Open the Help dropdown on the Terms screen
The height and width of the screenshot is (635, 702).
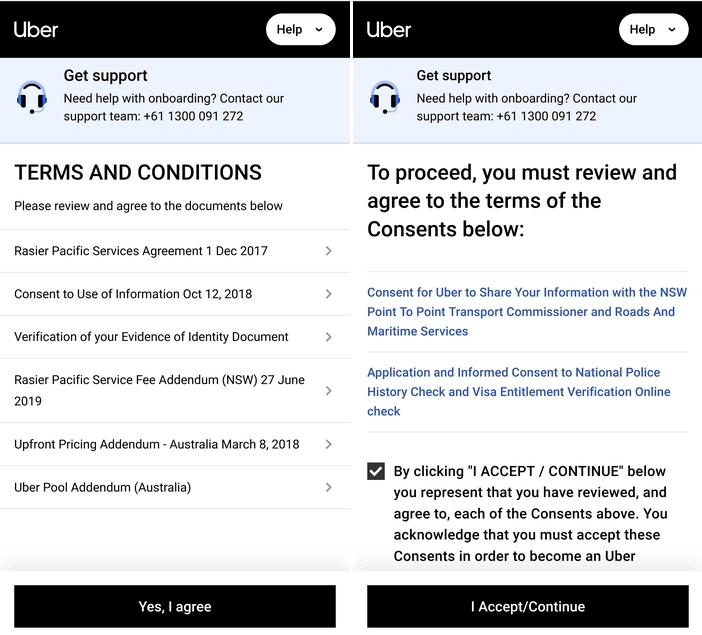tap(300, 30)
